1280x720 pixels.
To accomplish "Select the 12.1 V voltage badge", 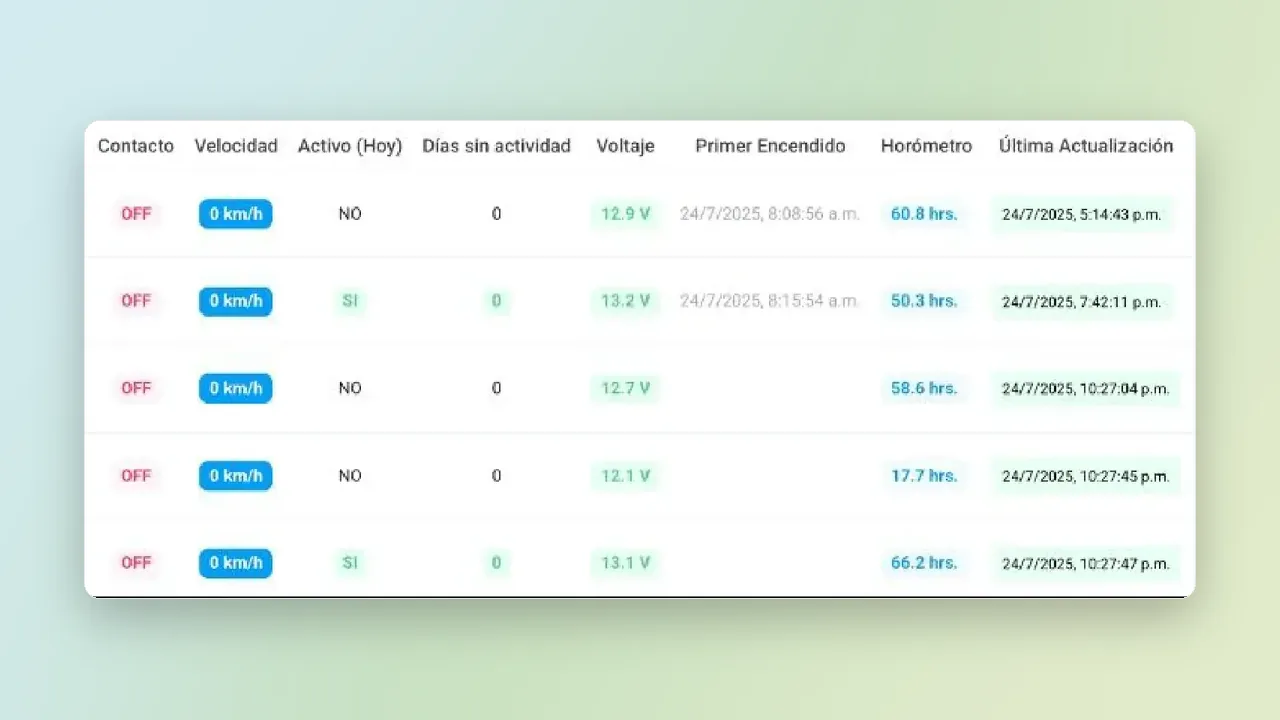I will pos(625,476).
